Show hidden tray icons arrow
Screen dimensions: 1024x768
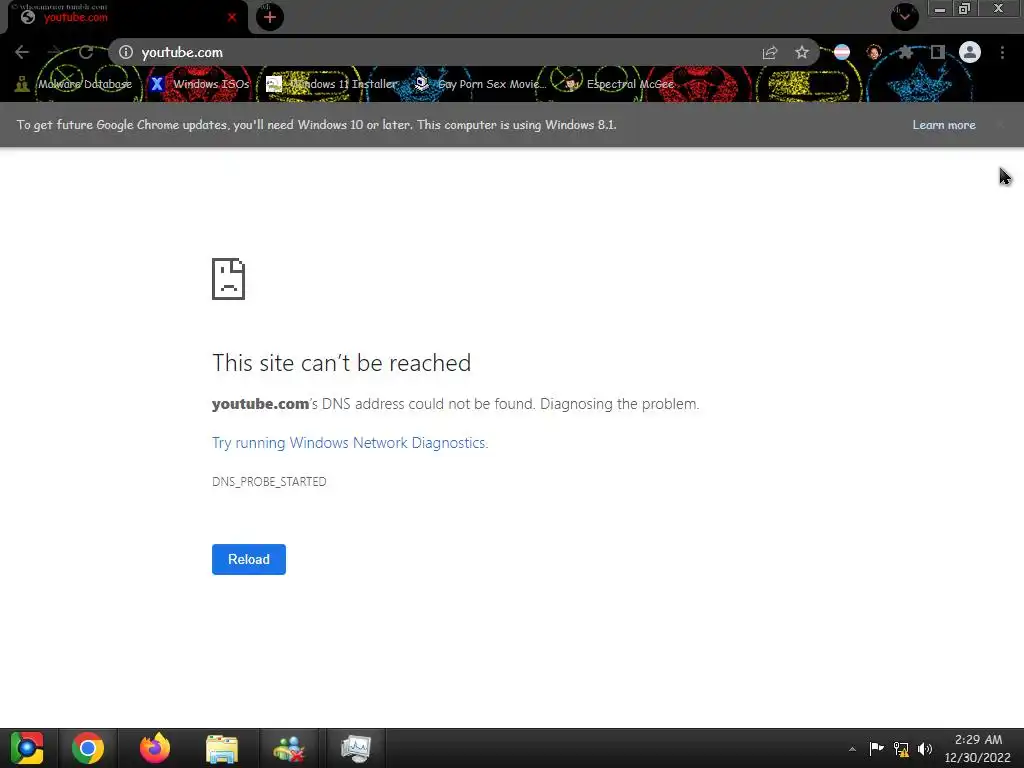pyautogui.click(x=852, y=749)
